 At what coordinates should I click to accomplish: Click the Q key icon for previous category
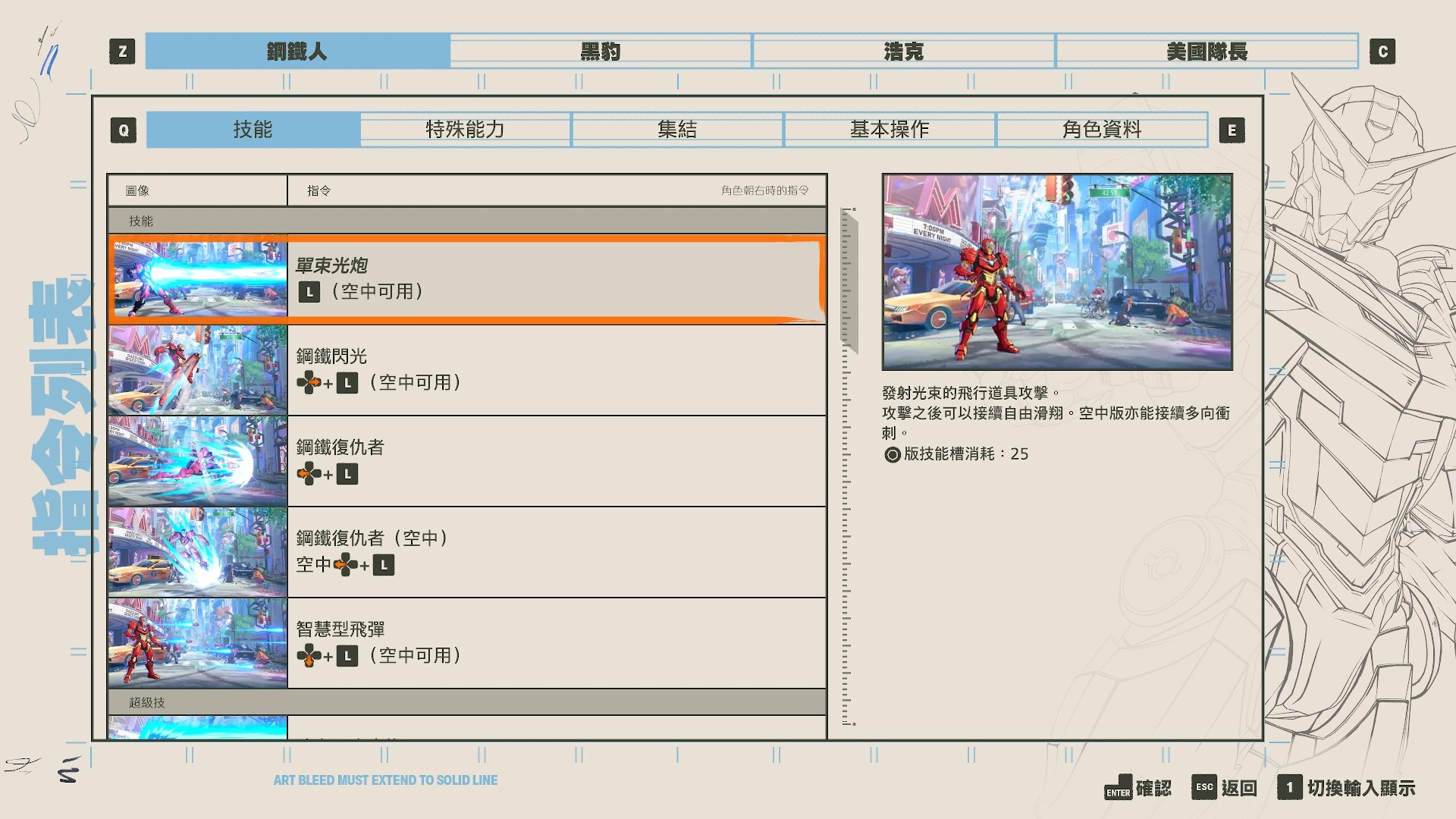coord(124,130)
